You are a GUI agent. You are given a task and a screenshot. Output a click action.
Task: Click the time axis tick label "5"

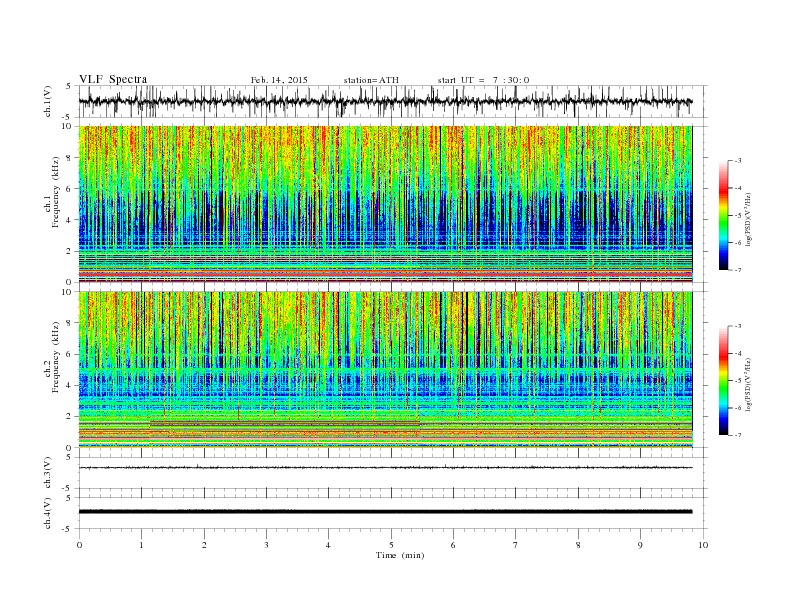(391, 545)
